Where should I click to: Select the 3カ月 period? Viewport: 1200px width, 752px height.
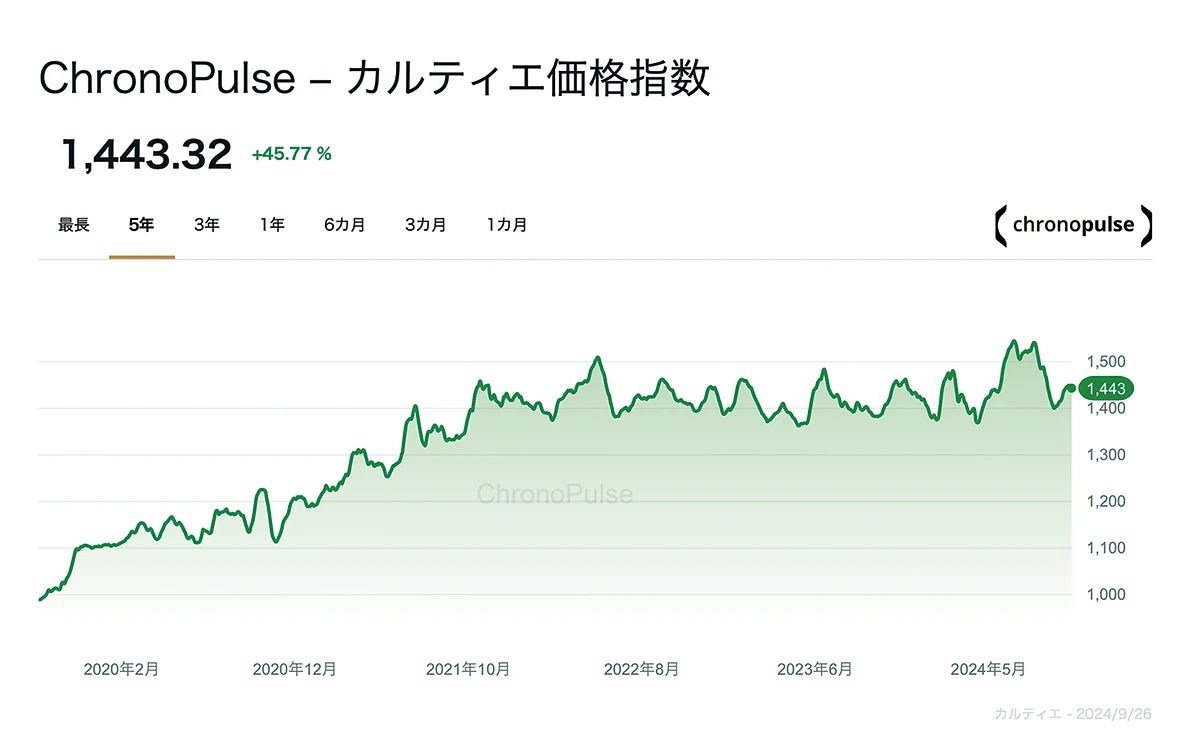tap(426, 225)
